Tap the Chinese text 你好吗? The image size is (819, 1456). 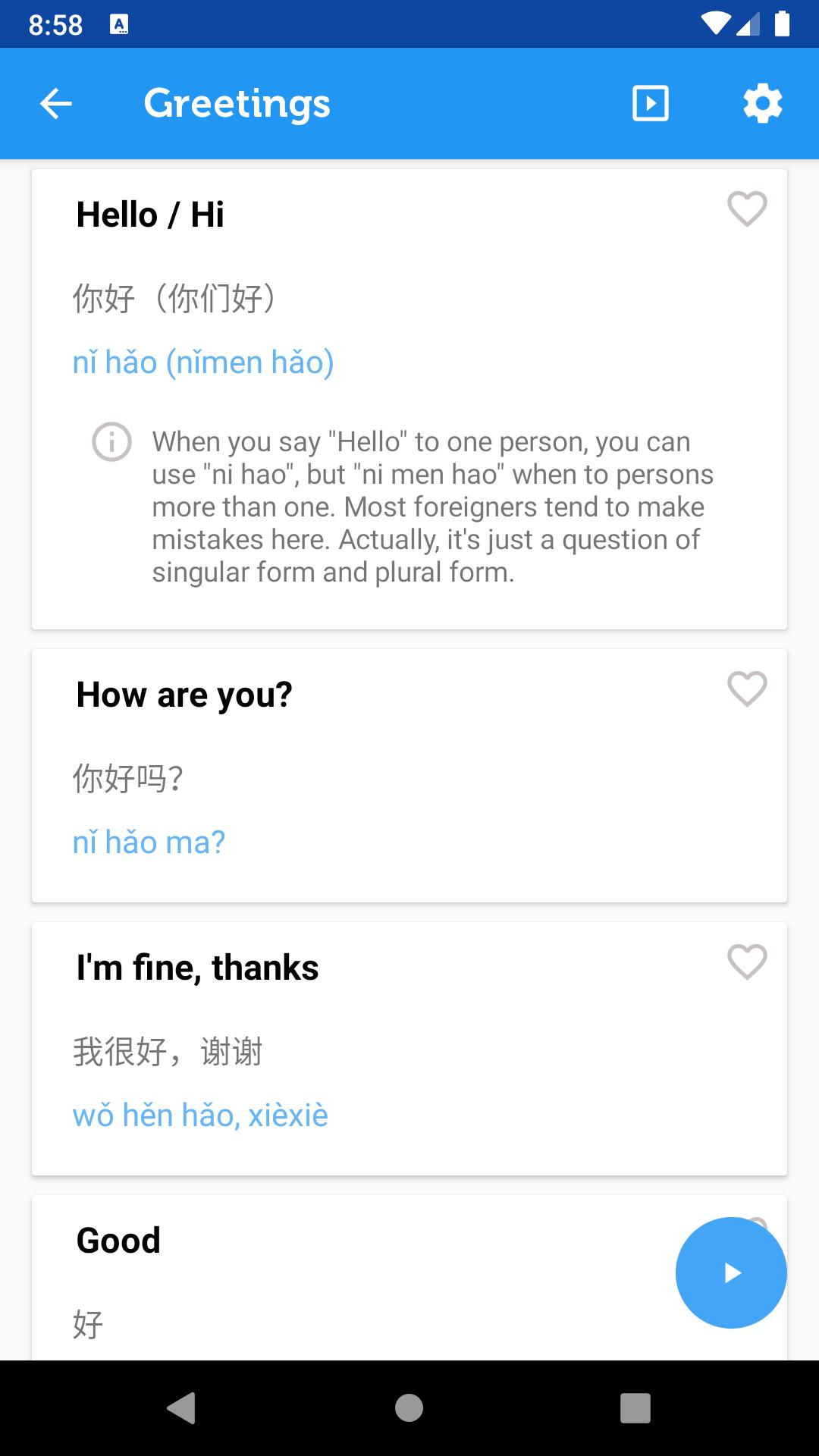[x=128, y=779]
